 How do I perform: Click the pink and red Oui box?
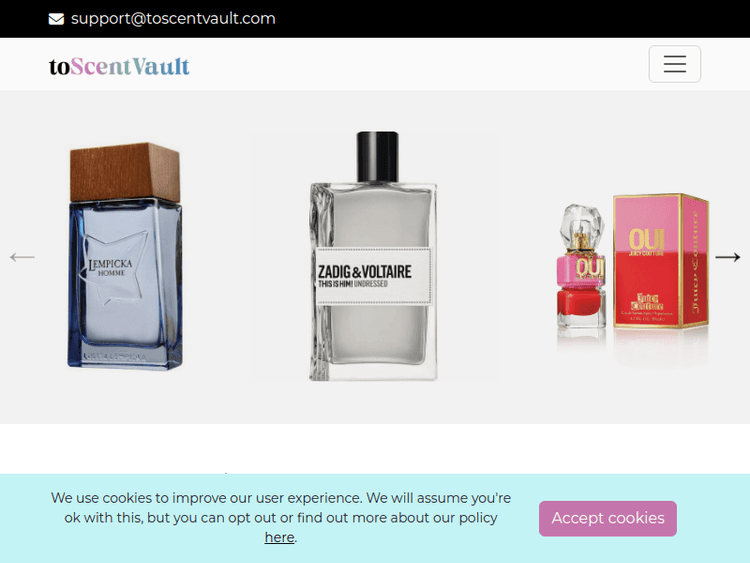(x=661, y=261)
